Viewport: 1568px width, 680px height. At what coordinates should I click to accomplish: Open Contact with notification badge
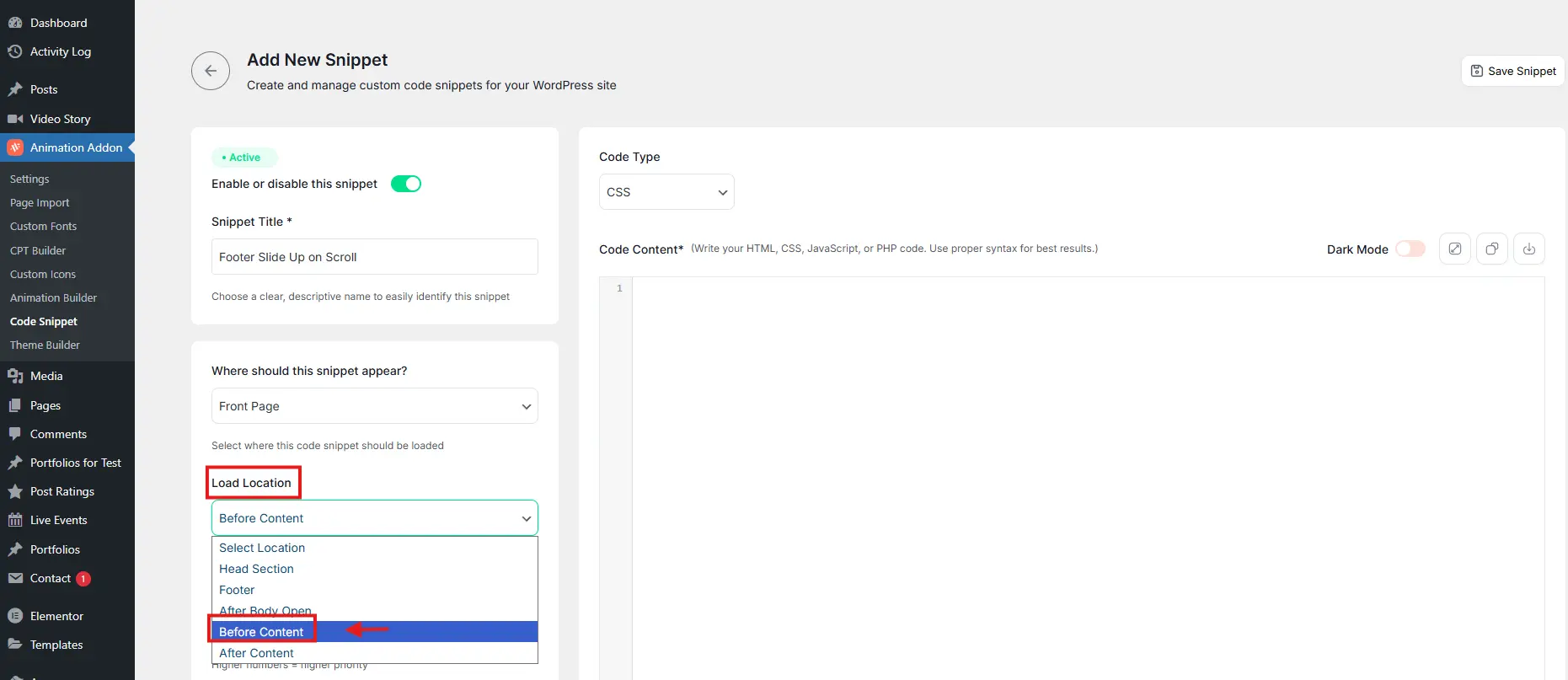pos(51,578)
